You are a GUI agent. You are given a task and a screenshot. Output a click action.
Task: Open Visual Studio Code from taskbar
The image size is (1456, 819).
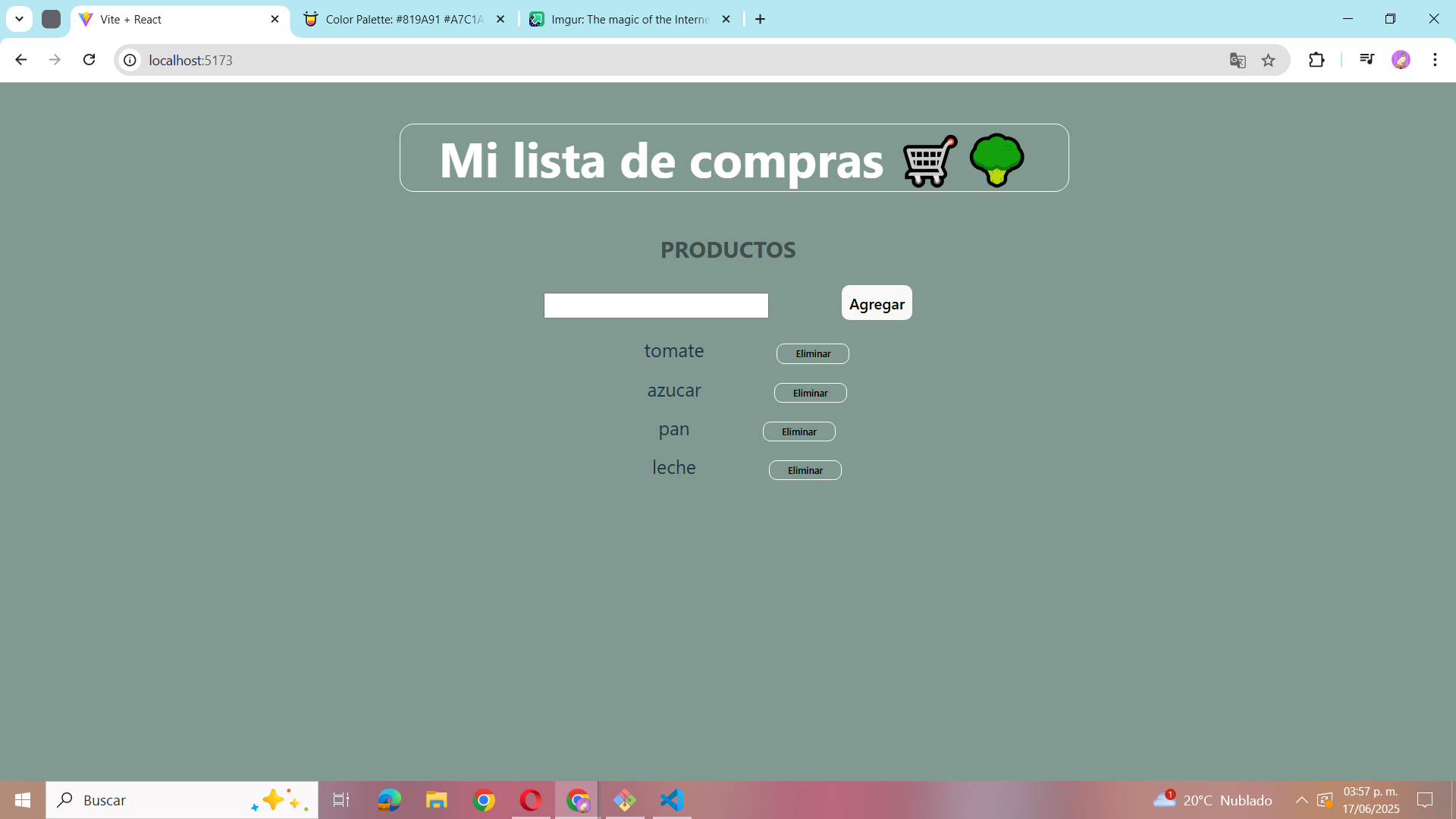click(x=672, y=800)
